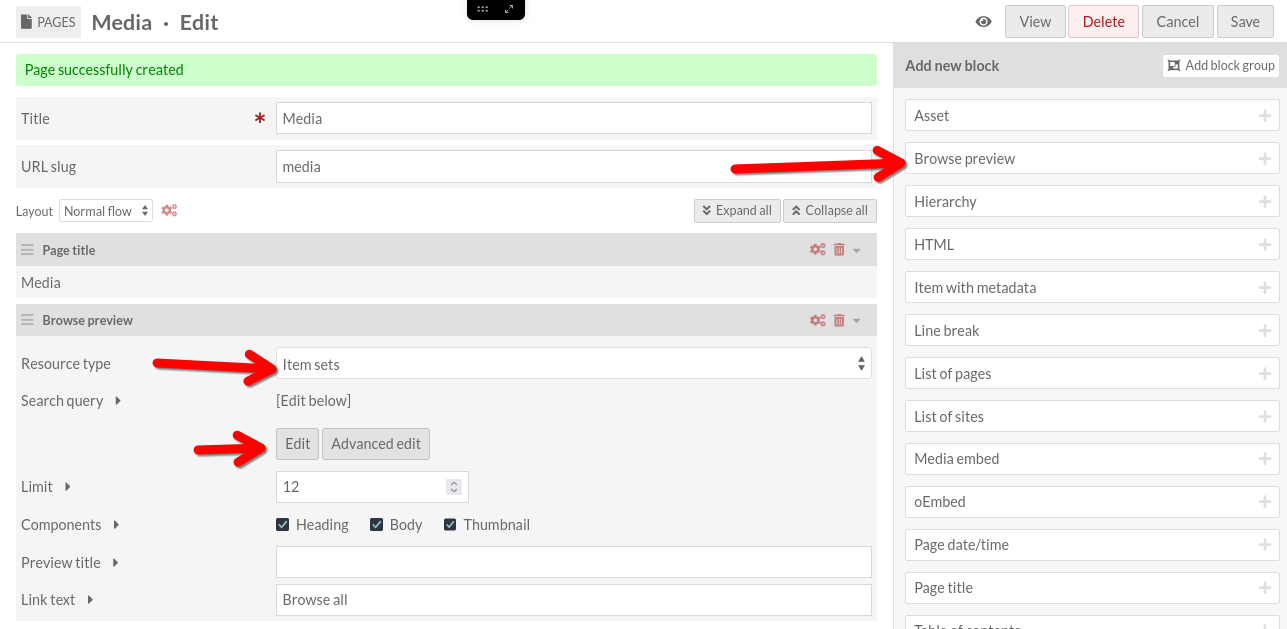Add Browse preview block with its plus icon
The image size is (1287, 629).
tap(1265, 159)
